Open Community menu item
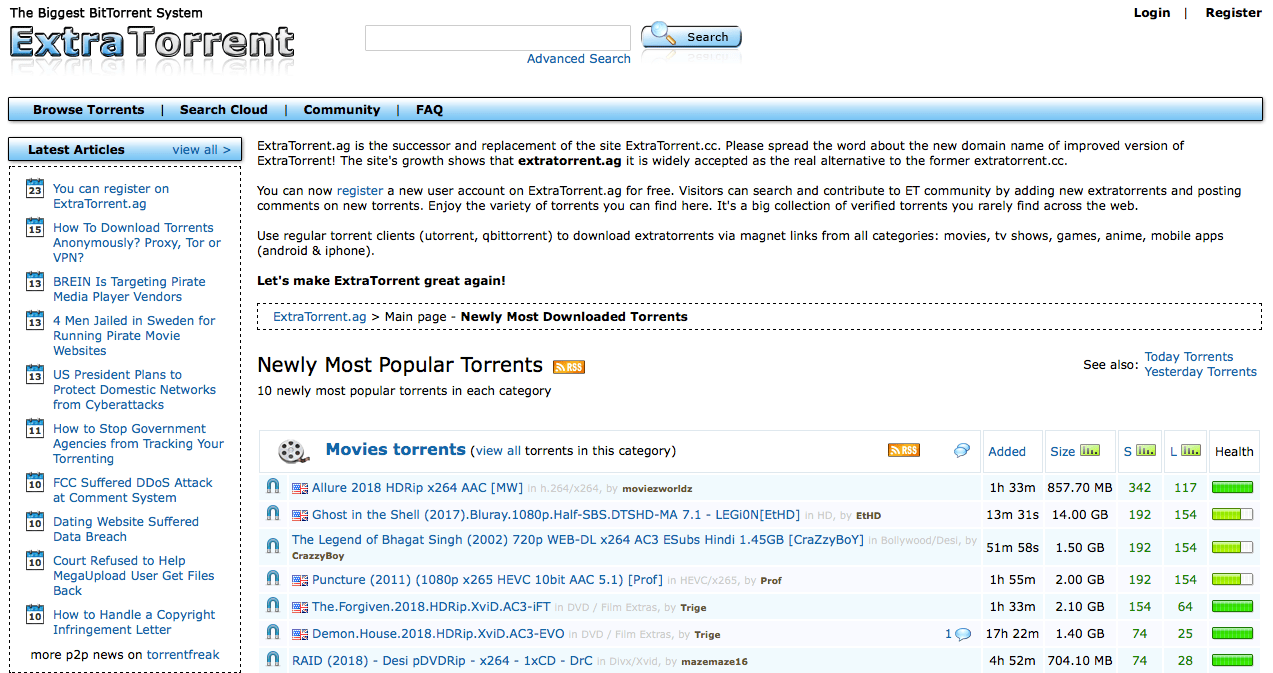The width and height of the screenshot is (1273, 673). click(x=342, y=110)
